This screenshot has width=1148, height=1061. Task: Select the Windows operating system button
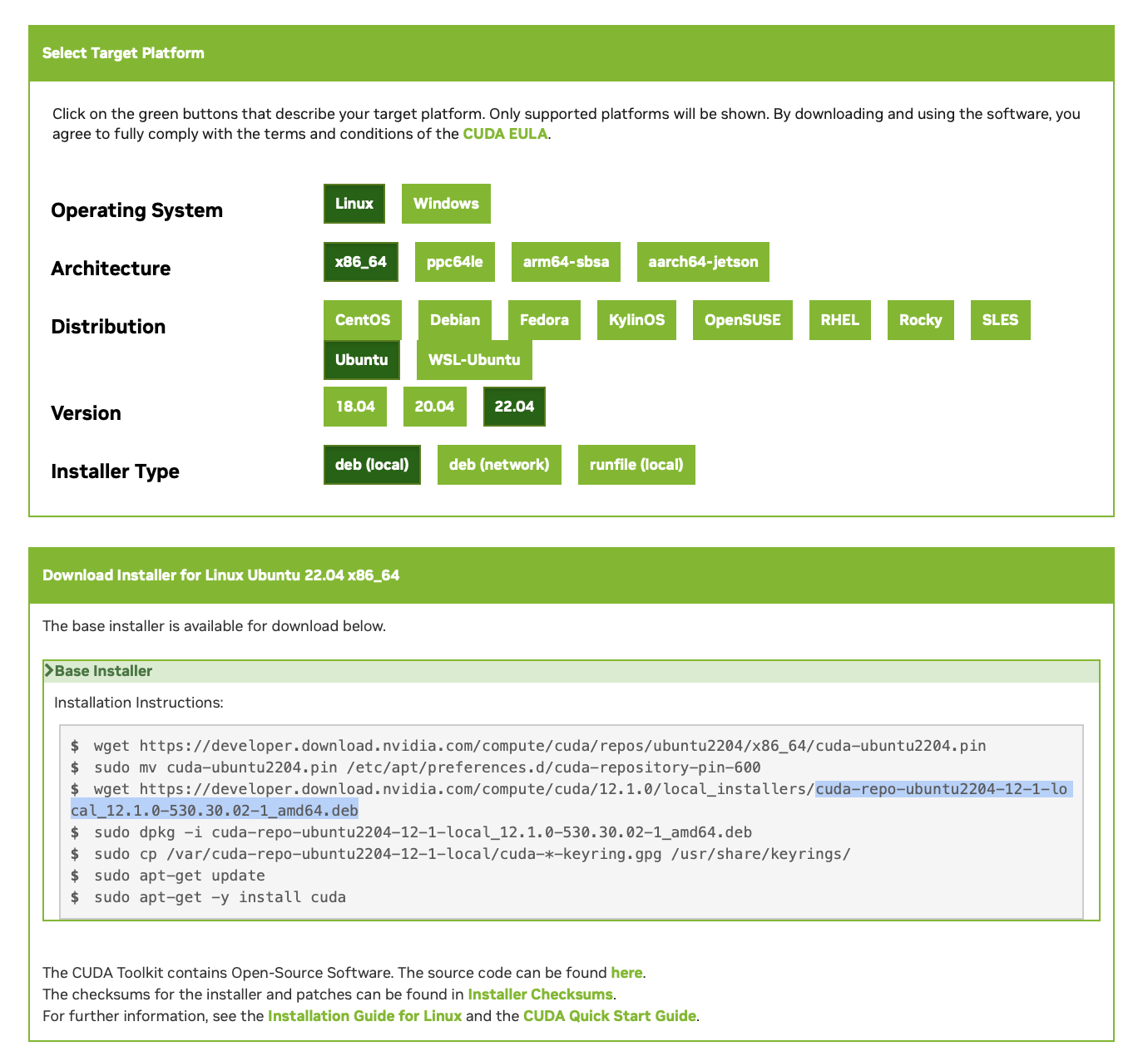tap(446, 204)
